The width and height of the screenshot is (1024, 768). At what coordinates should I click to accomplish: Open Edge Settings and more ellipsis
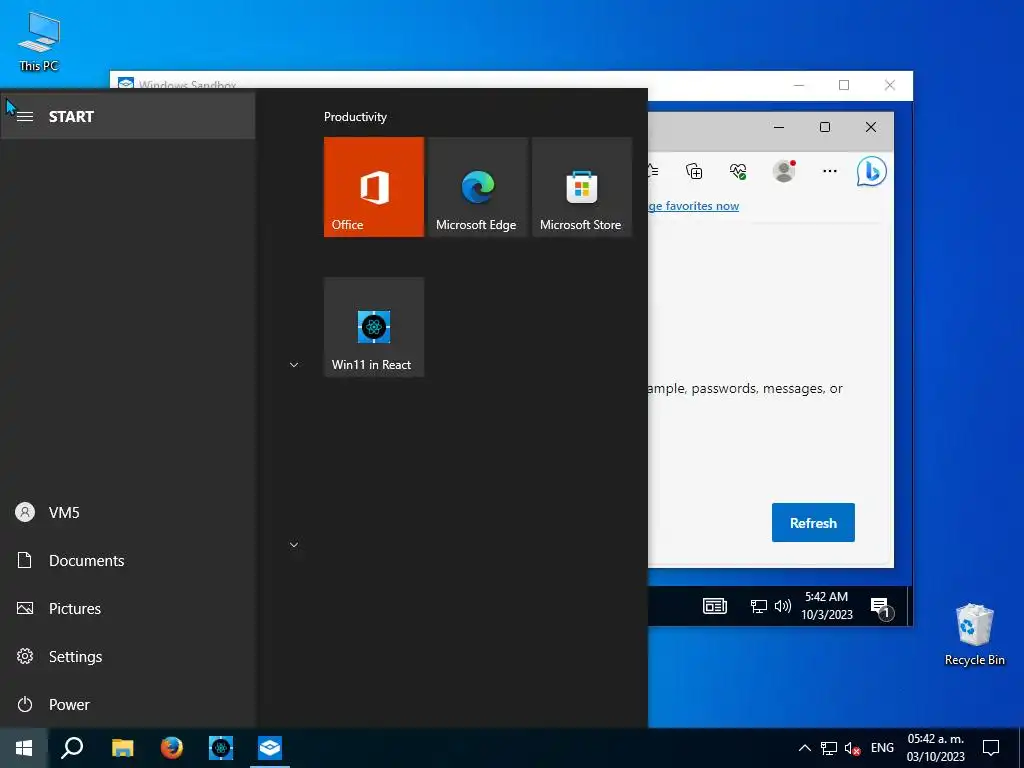(x=829, y=171)
